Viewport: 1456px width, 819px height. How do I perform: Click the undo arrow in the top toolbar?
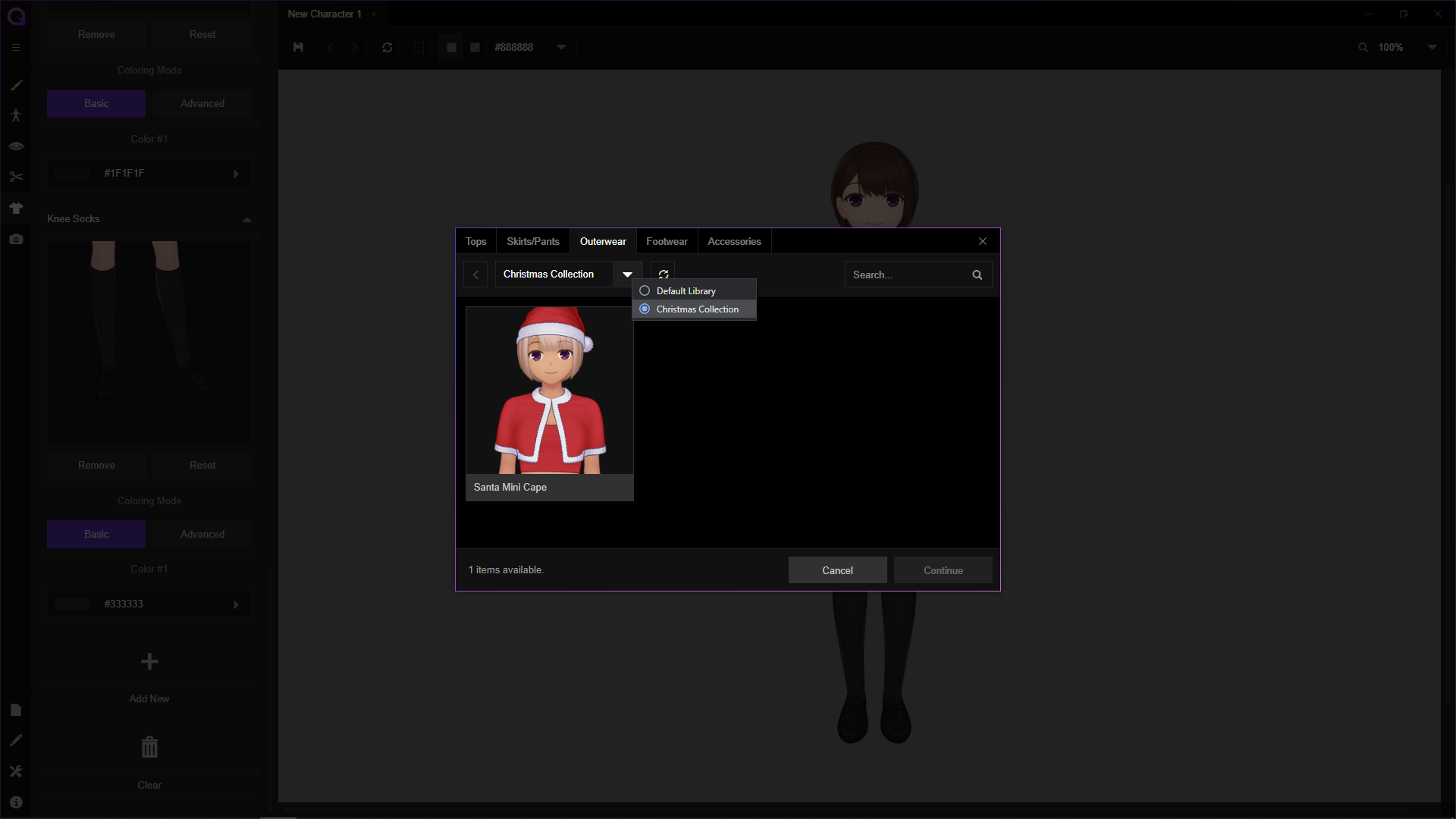click(x=331, y=47)
